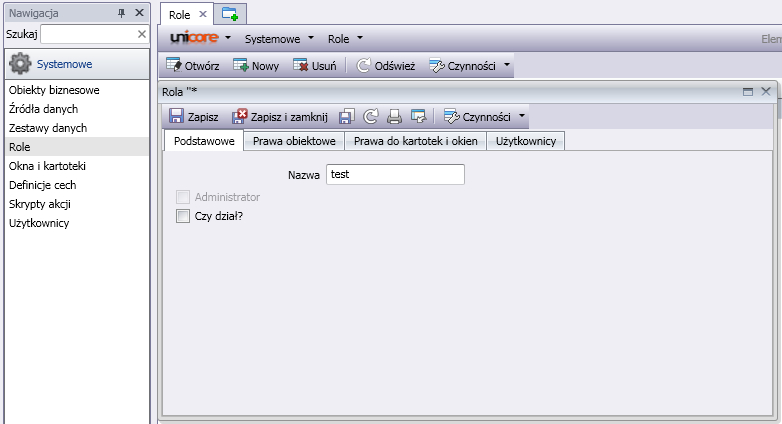The height and width of the screenshot is (424, 782).
Task: Open the Użytkownicy tab in Rola window
Action: pos(527,141)
